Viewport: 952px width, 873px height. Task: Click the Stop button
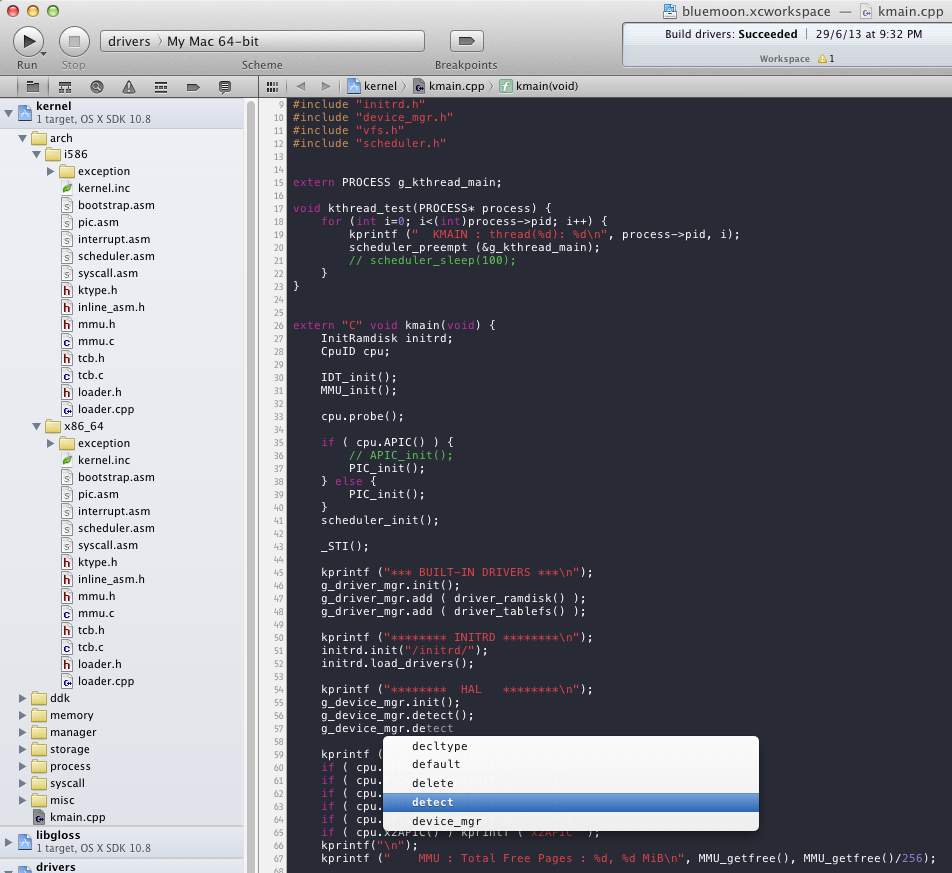pyautogui.click(x=74, y=41)
